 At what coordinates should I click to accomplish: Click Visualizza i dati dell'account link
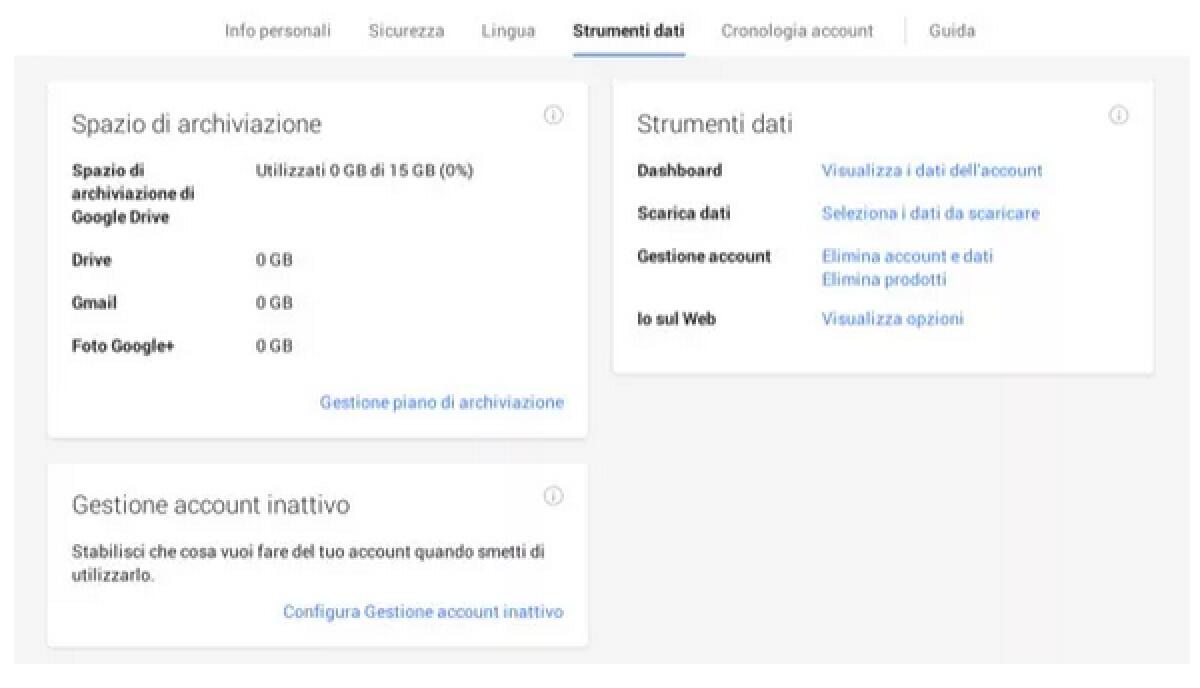click(933, 170)
